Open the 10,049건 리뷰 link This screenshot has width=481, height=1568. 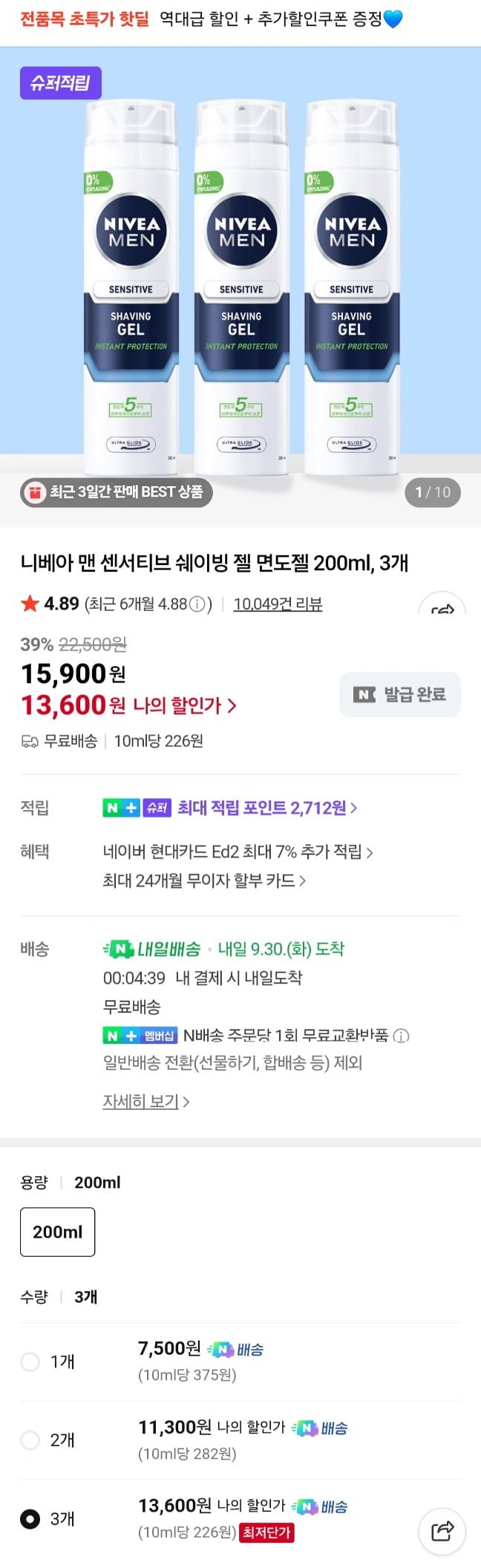tap(278, 604)
